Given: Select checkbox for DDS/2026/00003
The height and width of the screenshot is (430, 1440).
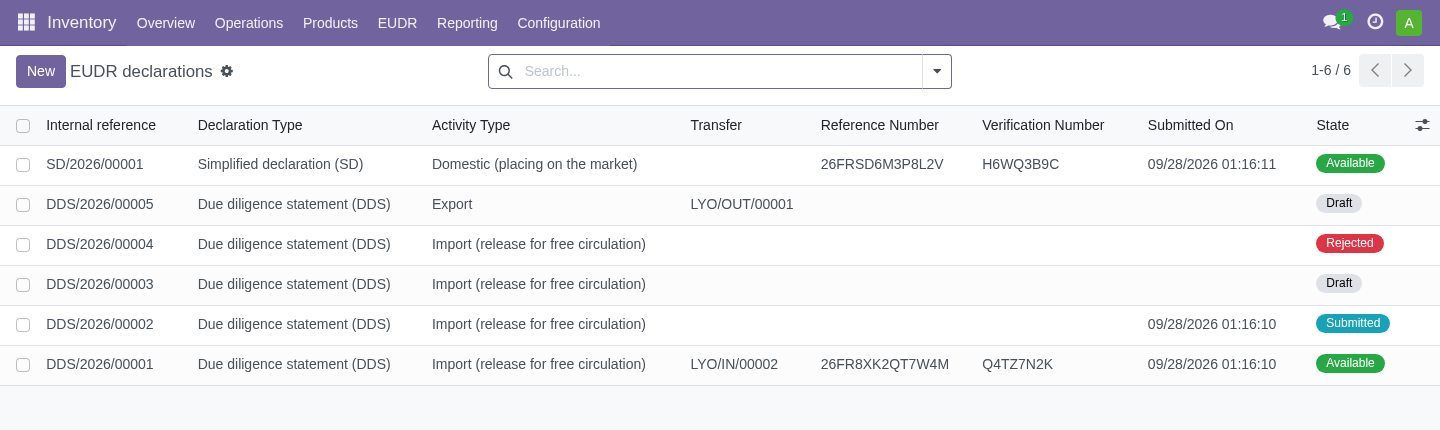Looking at the screenshot, I should (x=23, y=285).
